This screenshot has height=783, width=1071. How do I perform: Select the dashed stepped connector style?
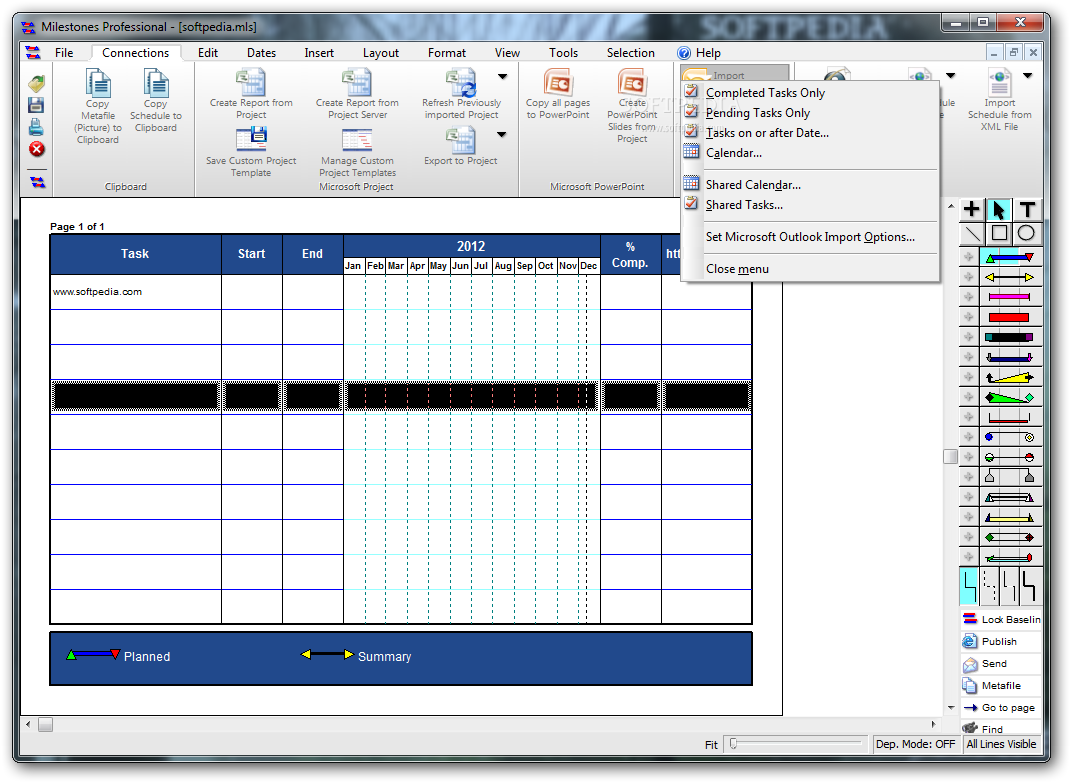[x=989, y=587]
